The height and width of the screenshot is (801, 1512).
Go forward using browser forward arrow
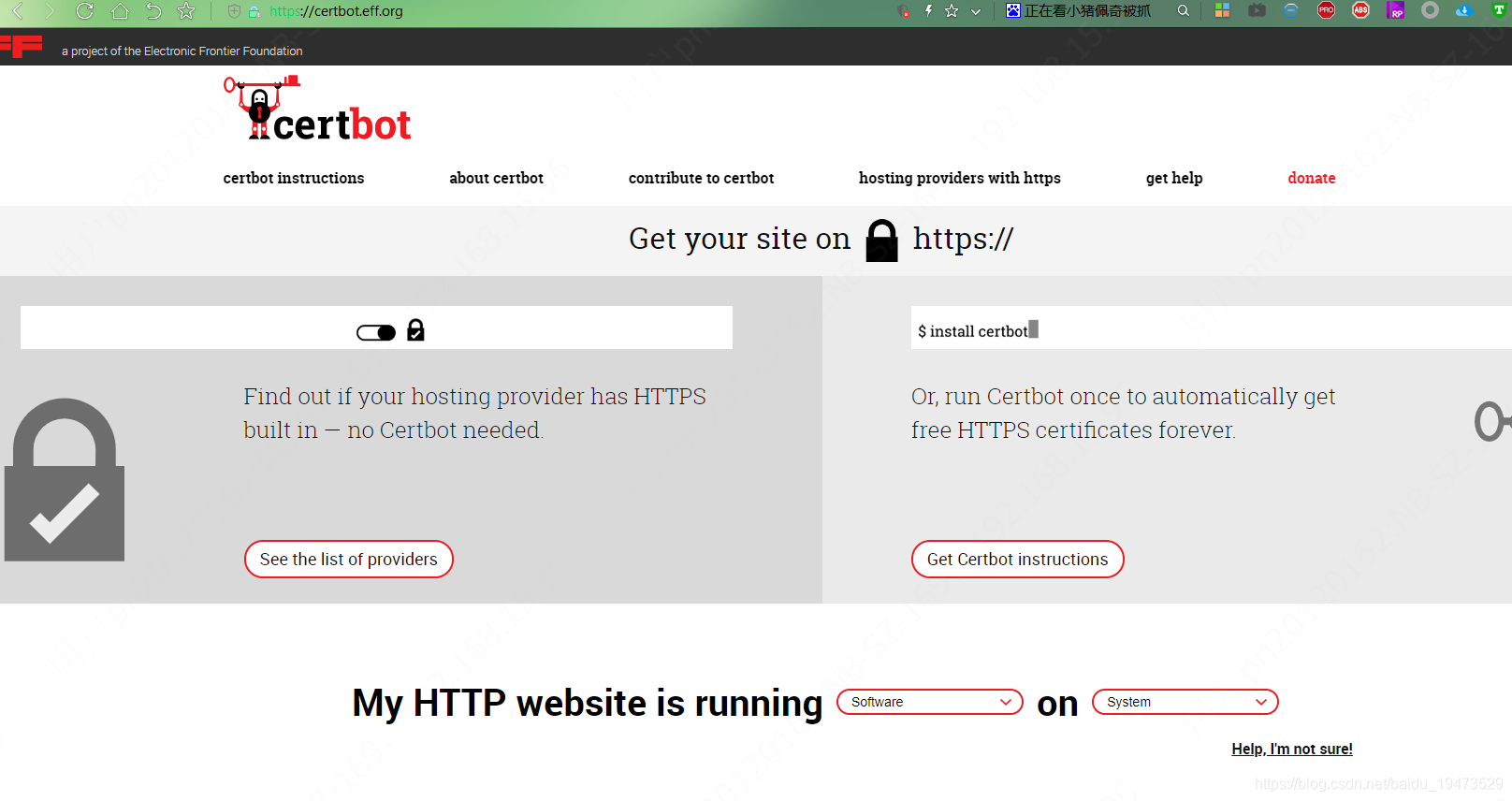coord(50,11)
